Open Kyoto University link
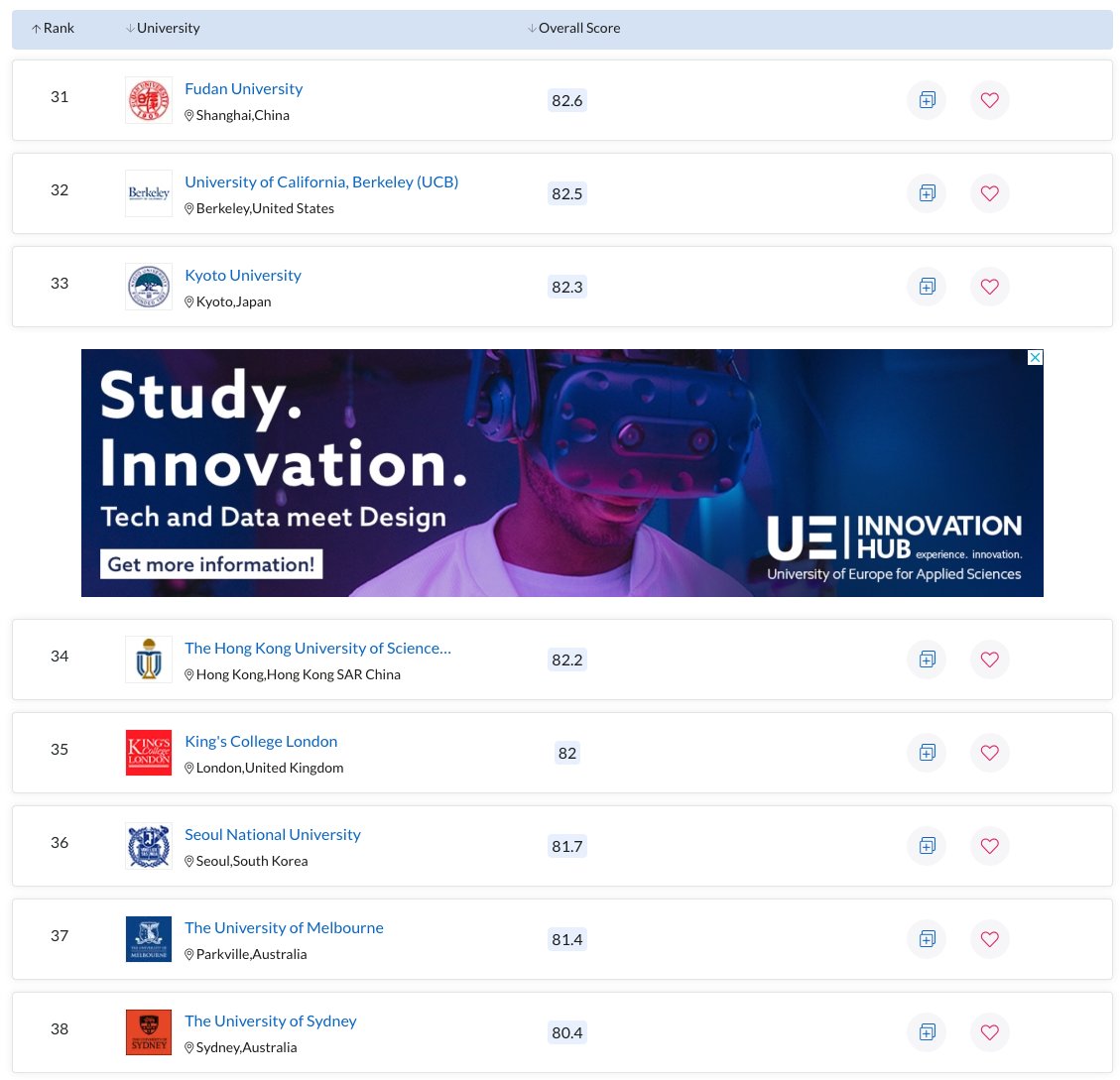This screenshot has height=1080, width=1120. click(243, 275)
